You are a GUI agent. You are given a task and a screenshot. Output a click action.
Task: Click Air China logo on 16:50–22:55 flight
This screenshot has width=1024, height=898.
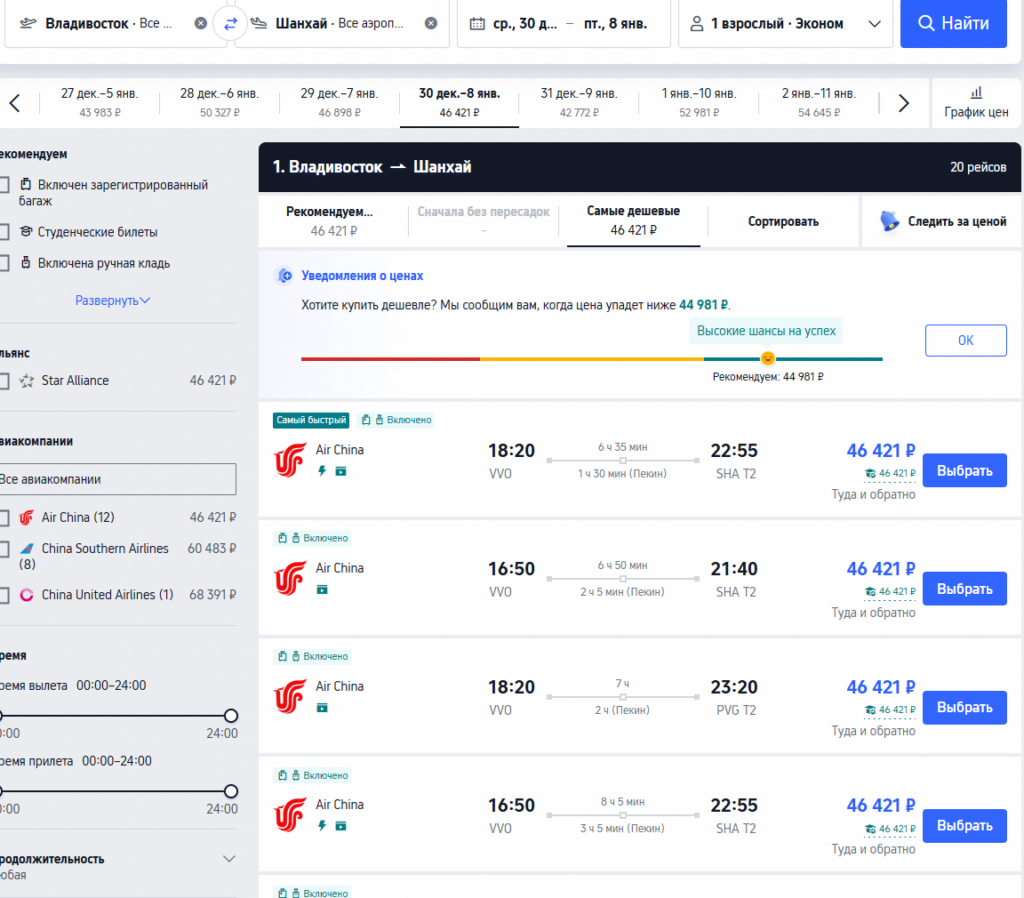point(290,814)
